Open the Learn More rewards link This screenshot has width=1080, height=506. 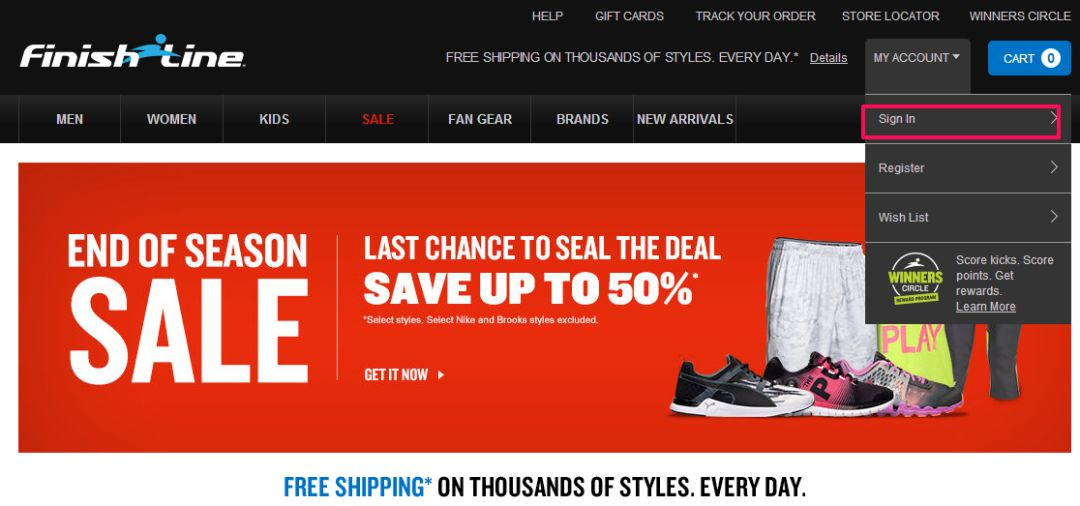(x=985, y=306)
